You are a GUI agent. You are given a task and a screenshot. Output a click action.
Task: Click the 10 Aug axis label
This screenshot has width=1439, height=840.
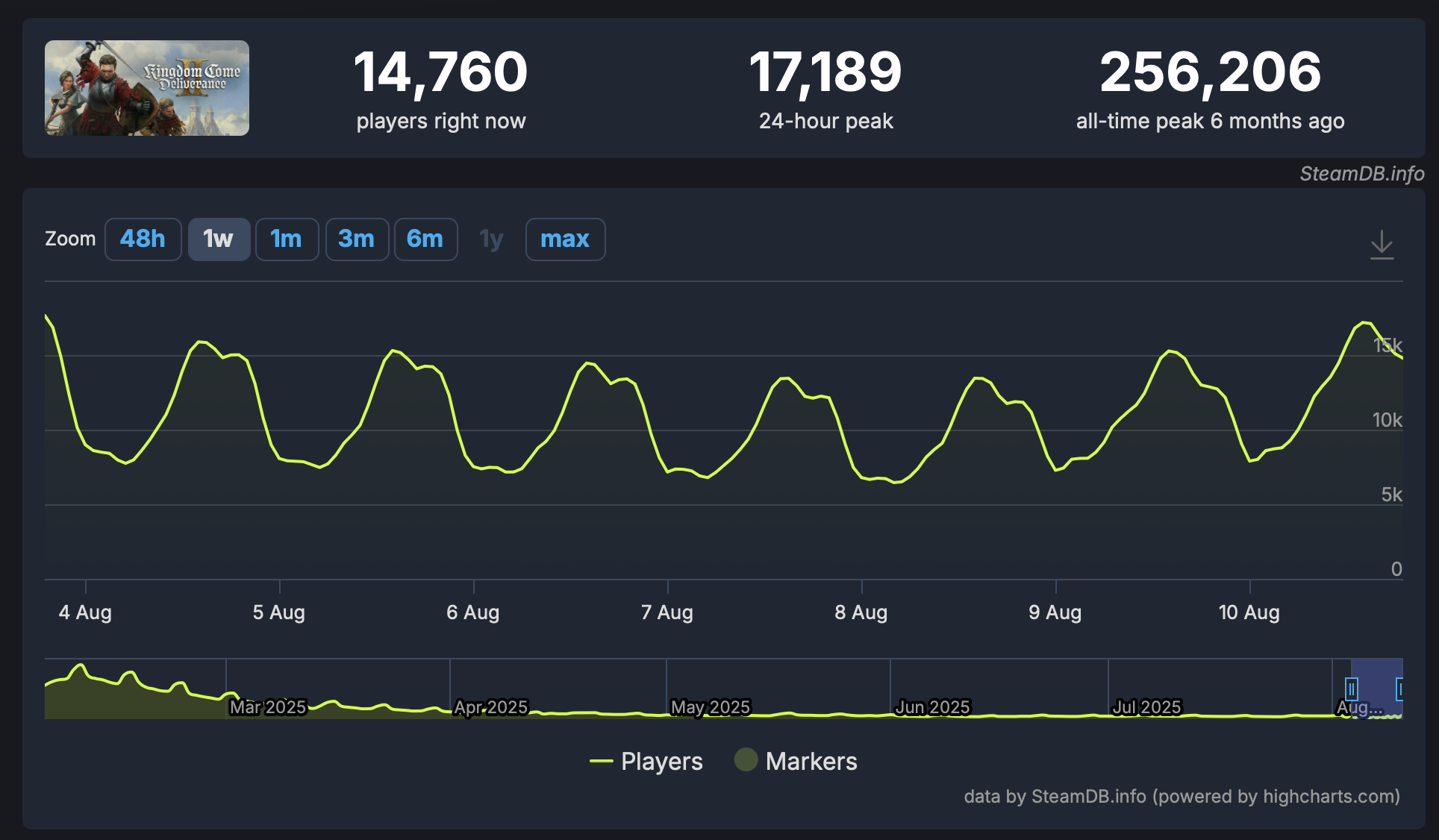coord(1249,612)
